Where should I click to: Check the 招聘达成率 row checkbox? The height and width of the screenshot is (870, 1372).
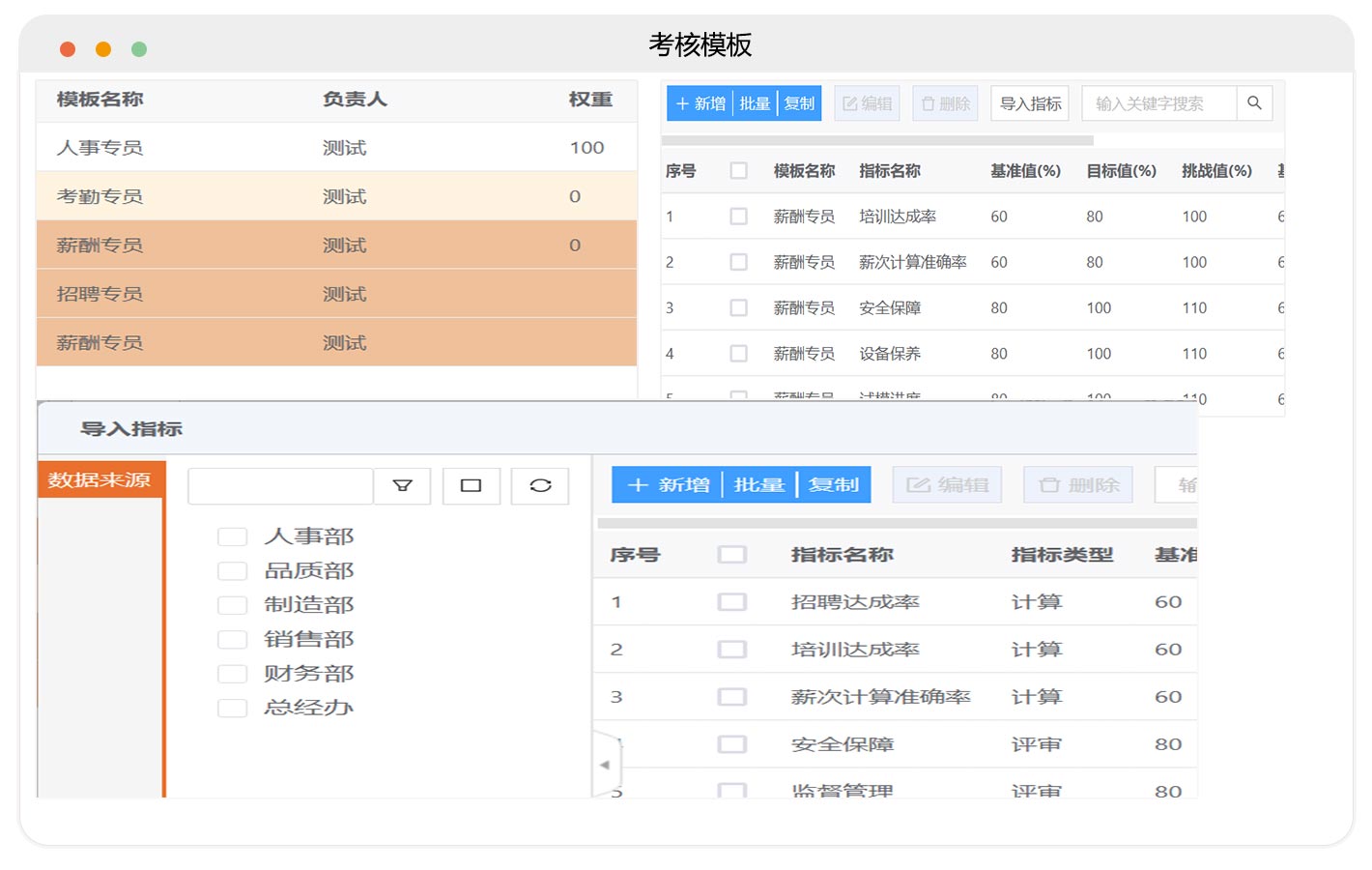[x=732, y=602]
